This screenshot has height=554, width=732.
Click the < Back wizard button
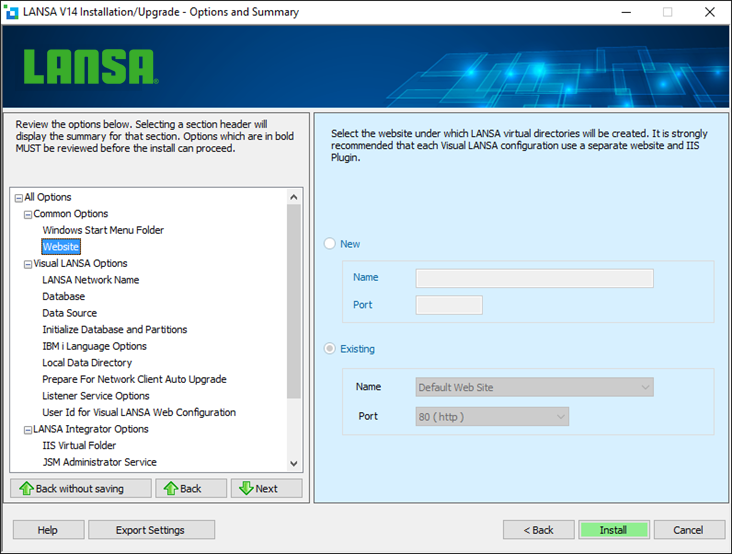539,530
